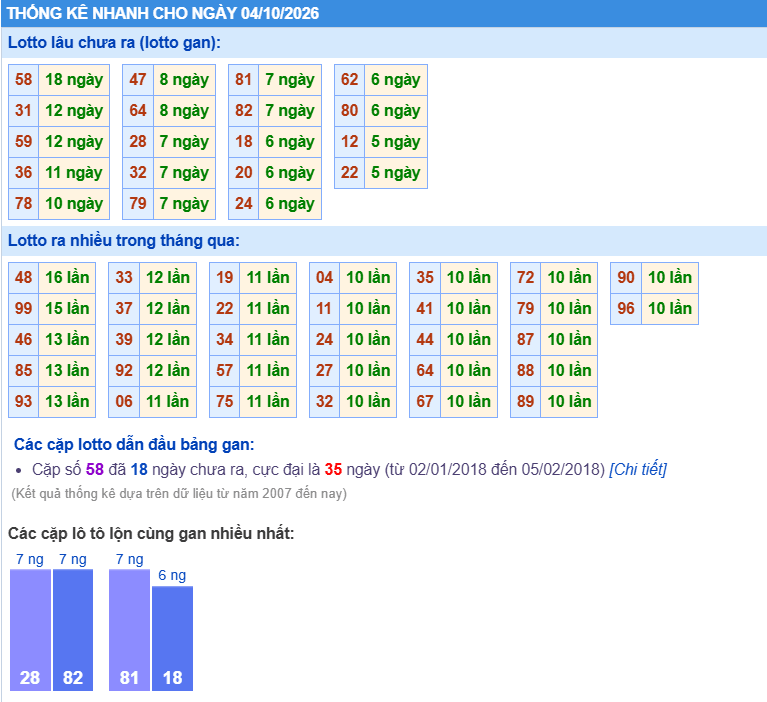This screenshot has width=767, height=702.
Task: Click the header 'THỐNG KÊ NHANH CHO NGÀY 04/10/2026'
Action: point(163,13)
